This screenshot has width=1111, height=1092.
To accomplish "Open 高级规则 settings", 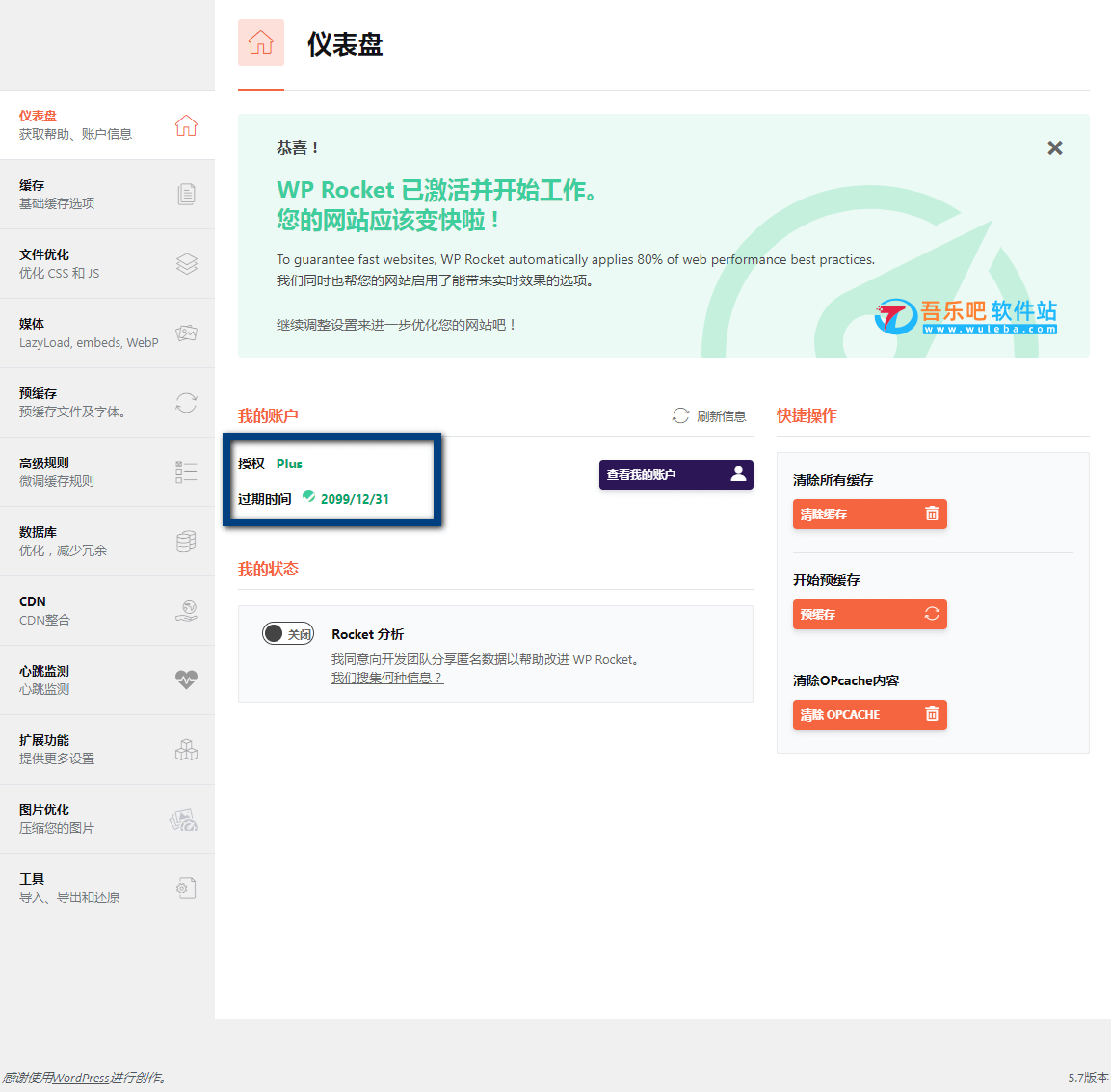I will 108,472.
